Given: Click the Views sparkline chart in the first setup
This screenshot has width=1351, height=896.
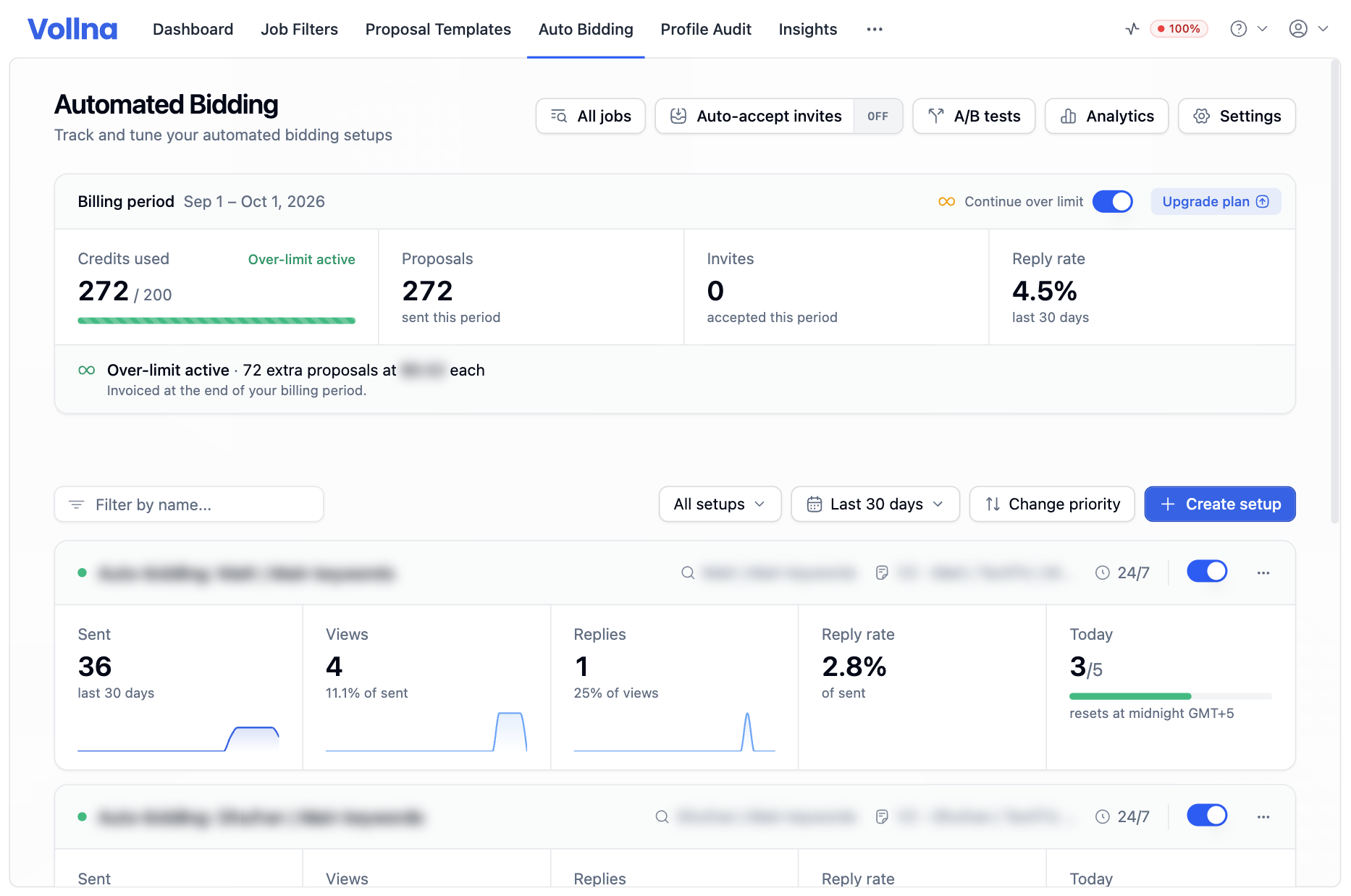Looking at the screenshot, I should [426, 732].
